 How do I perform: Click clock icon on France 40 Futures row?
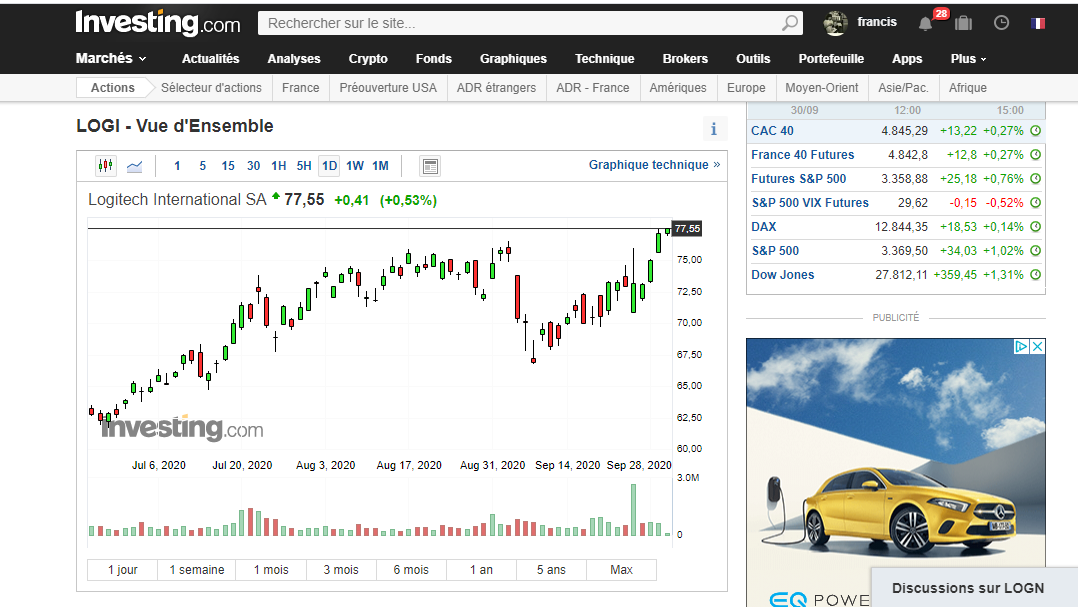(1035, 155)
